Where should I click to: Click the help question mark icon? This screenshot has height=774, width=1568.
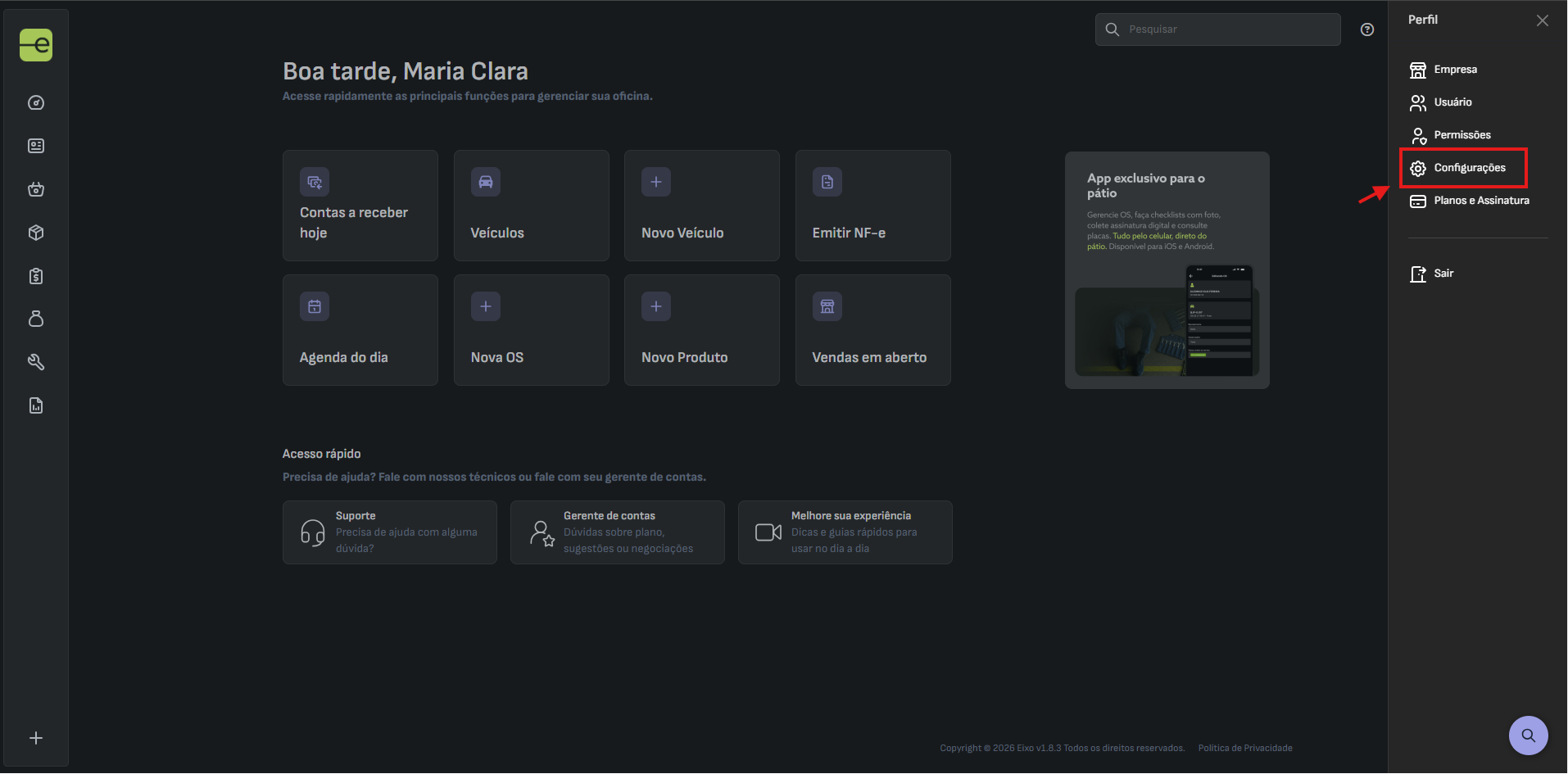coord(1367,29)
